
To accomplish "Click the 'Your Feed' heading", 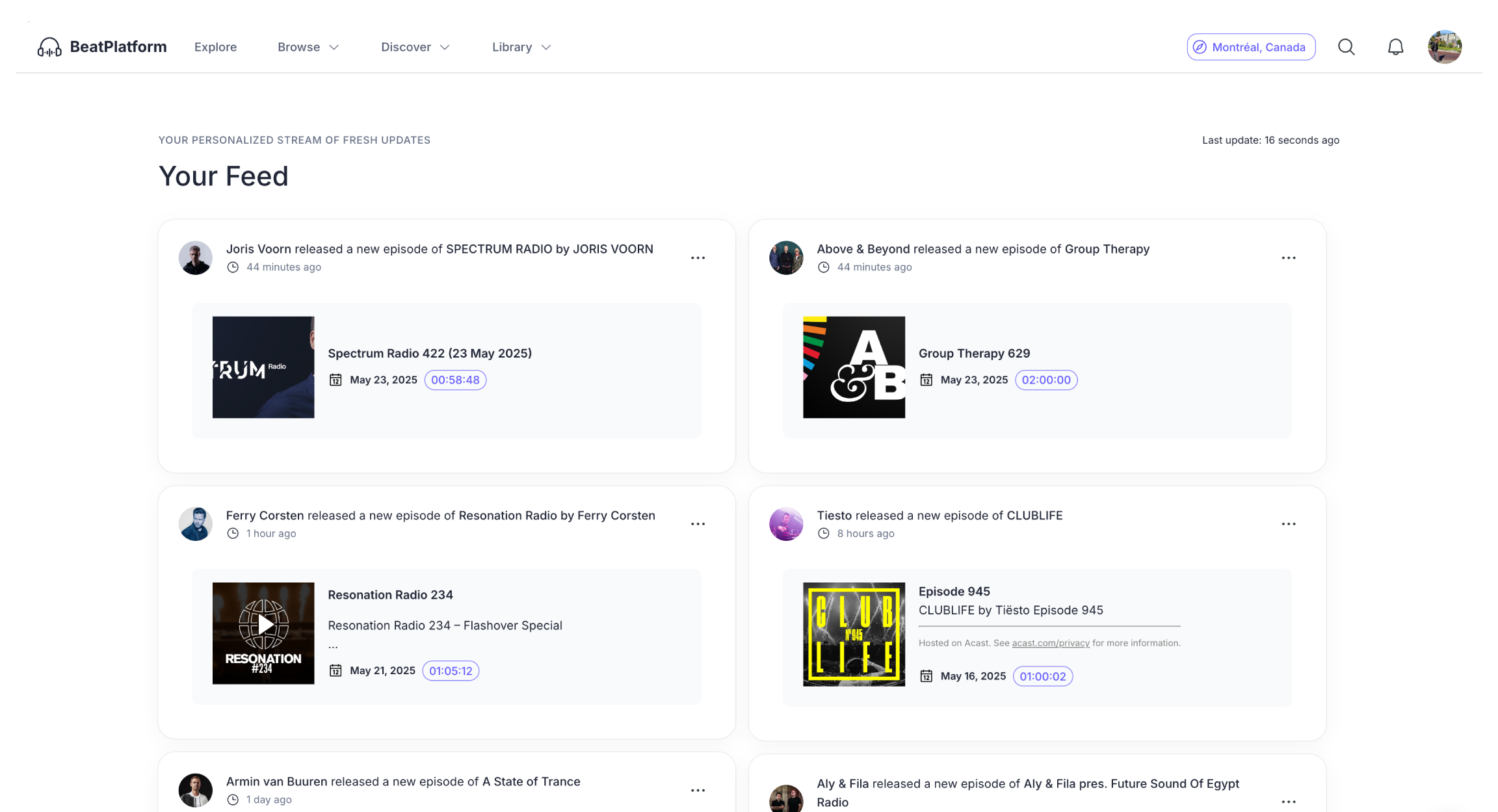I will pyautogui.click(x=224, y=176).
